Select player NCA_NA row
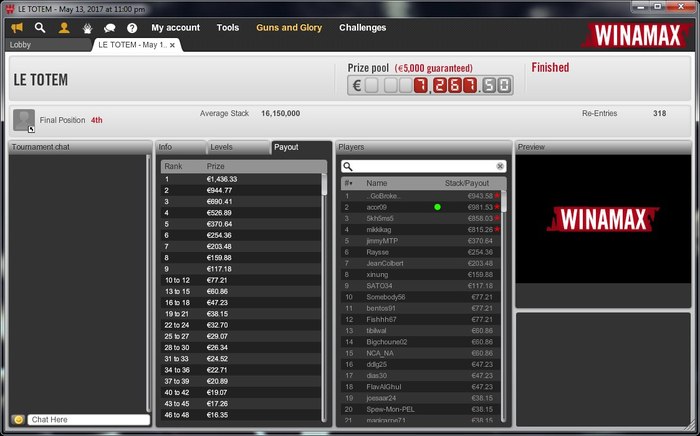Screen dimensions: 700x436 click(x=421, y=353)
